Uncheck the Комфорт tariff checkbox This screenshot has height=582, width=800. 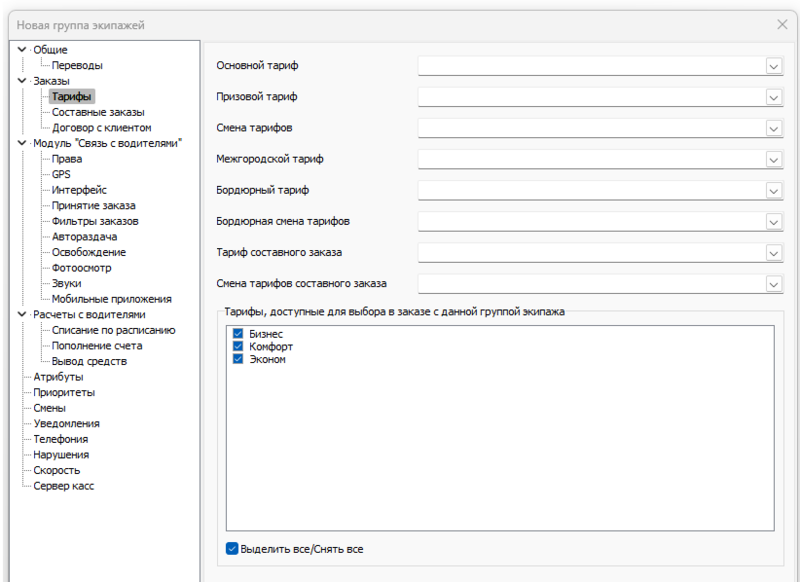tap(238, 346)
